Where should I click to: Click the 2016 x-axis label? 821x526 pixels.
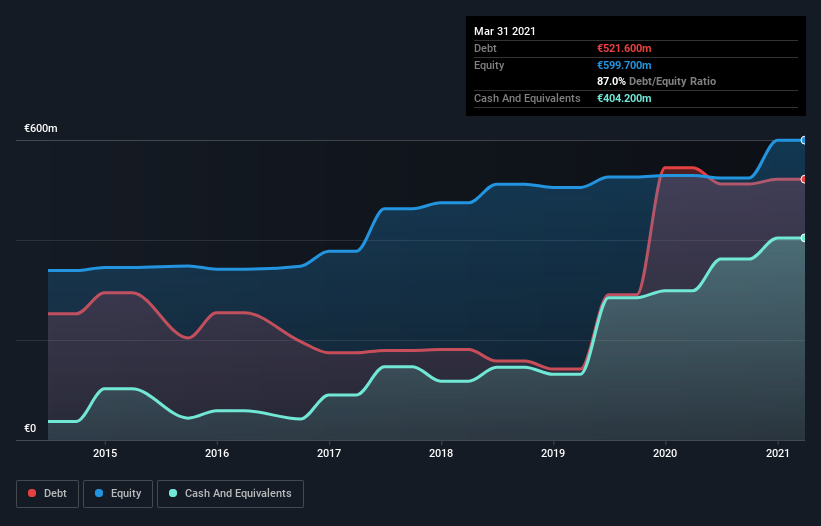pos(217,453)
